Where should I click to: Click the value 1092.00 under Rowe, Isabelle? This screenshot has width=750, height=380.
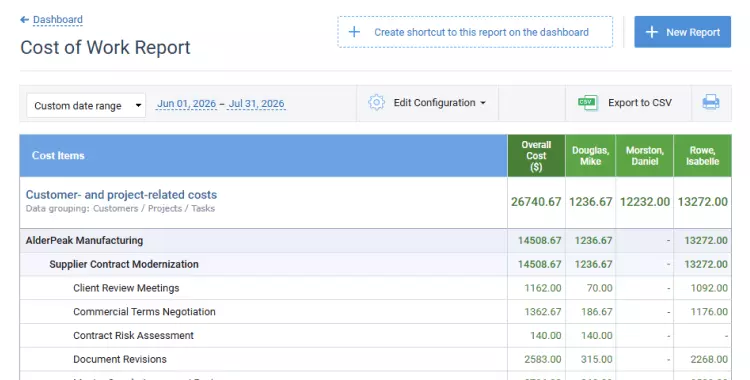coord(709,288)
